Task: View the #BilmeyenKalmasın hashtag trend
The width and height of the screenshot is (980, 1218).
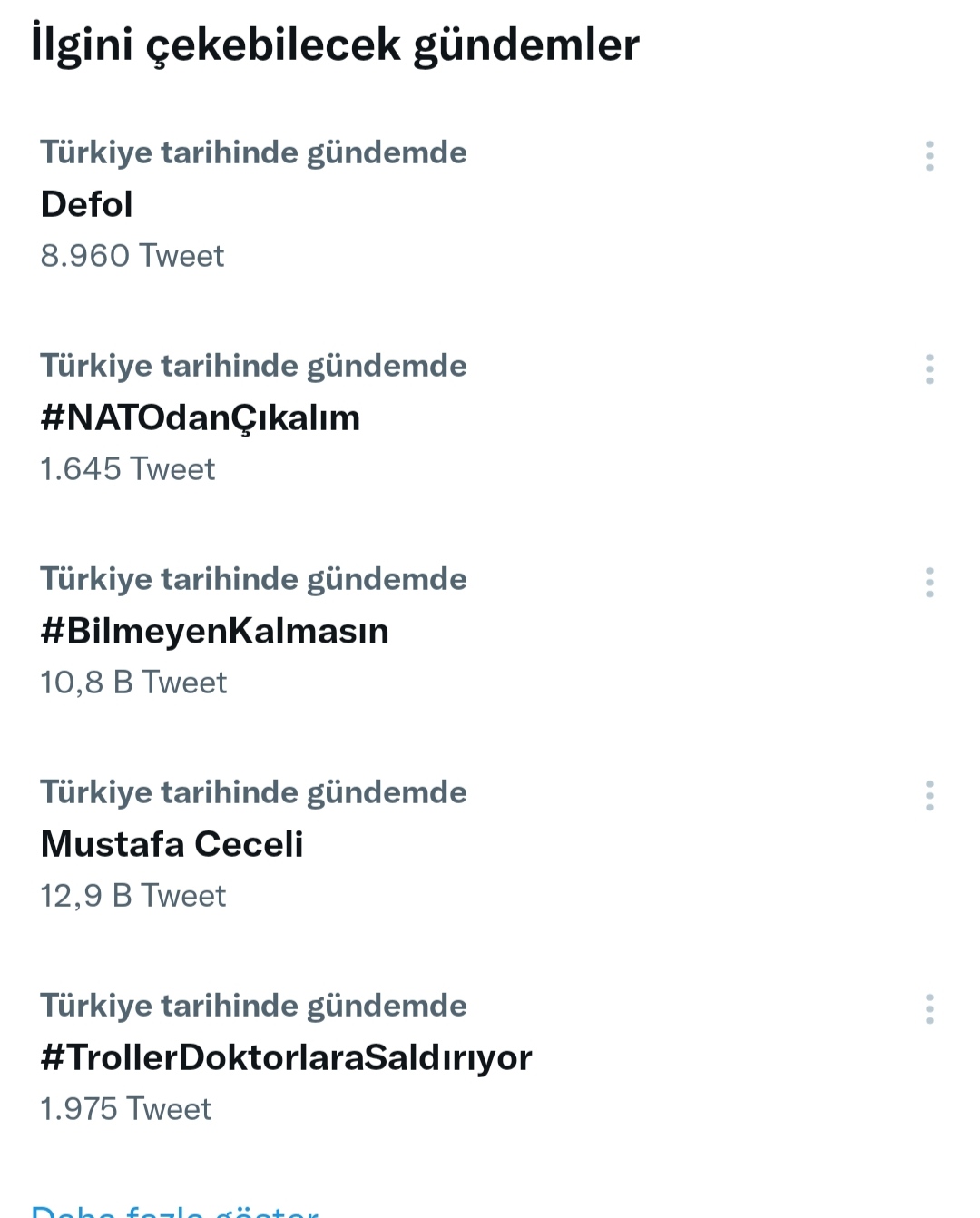Action: pos(215,631)
